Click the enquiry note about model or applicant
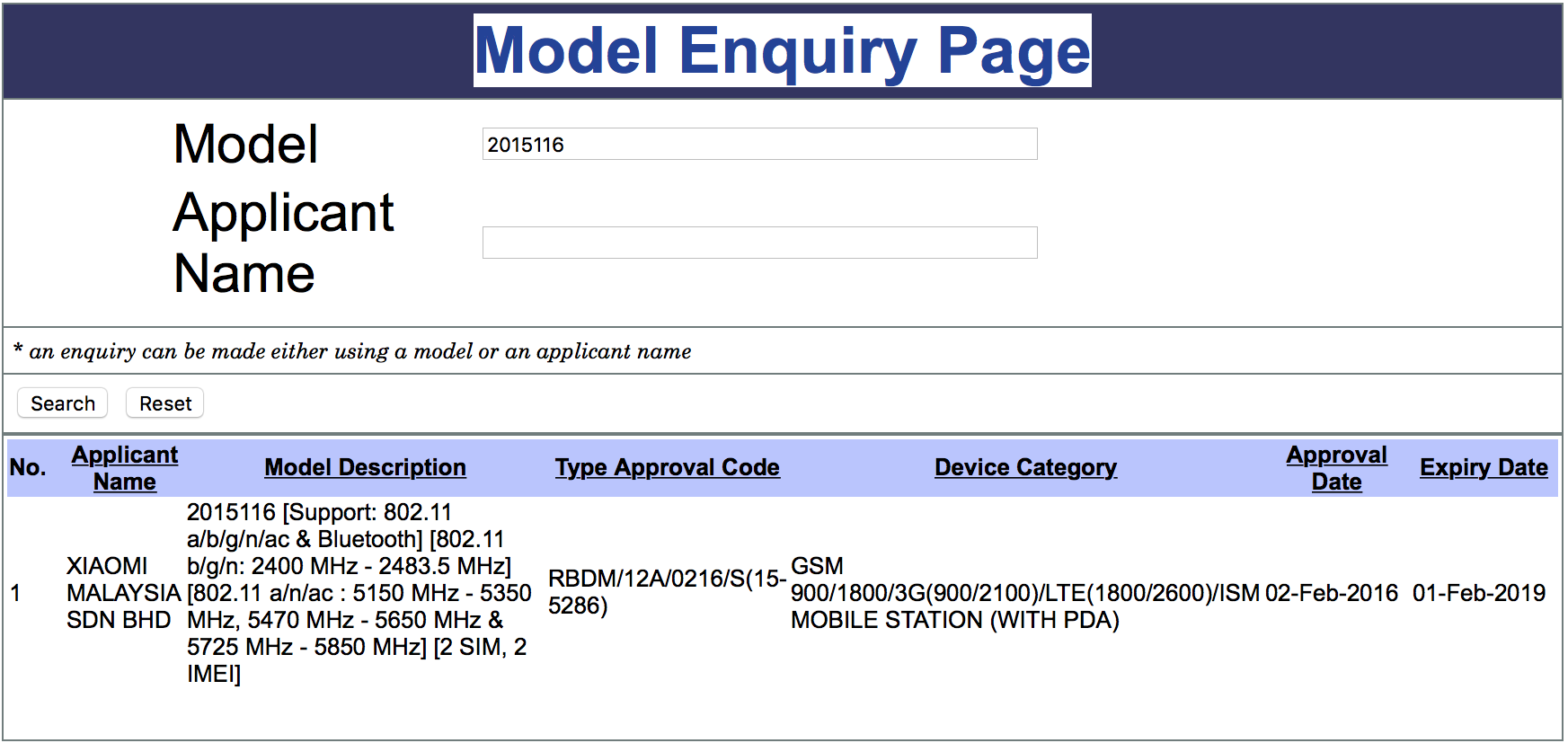Image resolution: width=1568 pixels, height=743 pixels. (x=352, y=351)
